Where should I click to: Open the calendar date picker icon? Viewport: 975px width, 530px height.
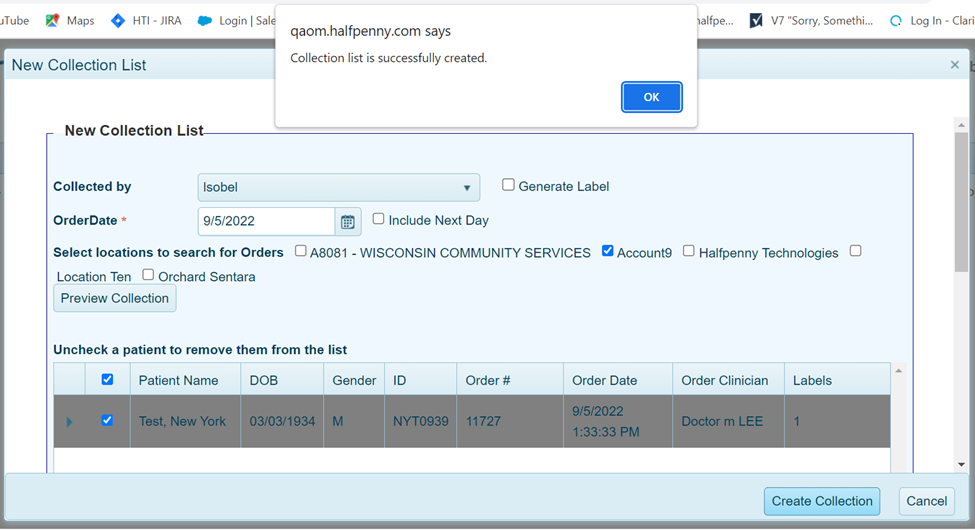pyautogui.click(x=348, y=222)
